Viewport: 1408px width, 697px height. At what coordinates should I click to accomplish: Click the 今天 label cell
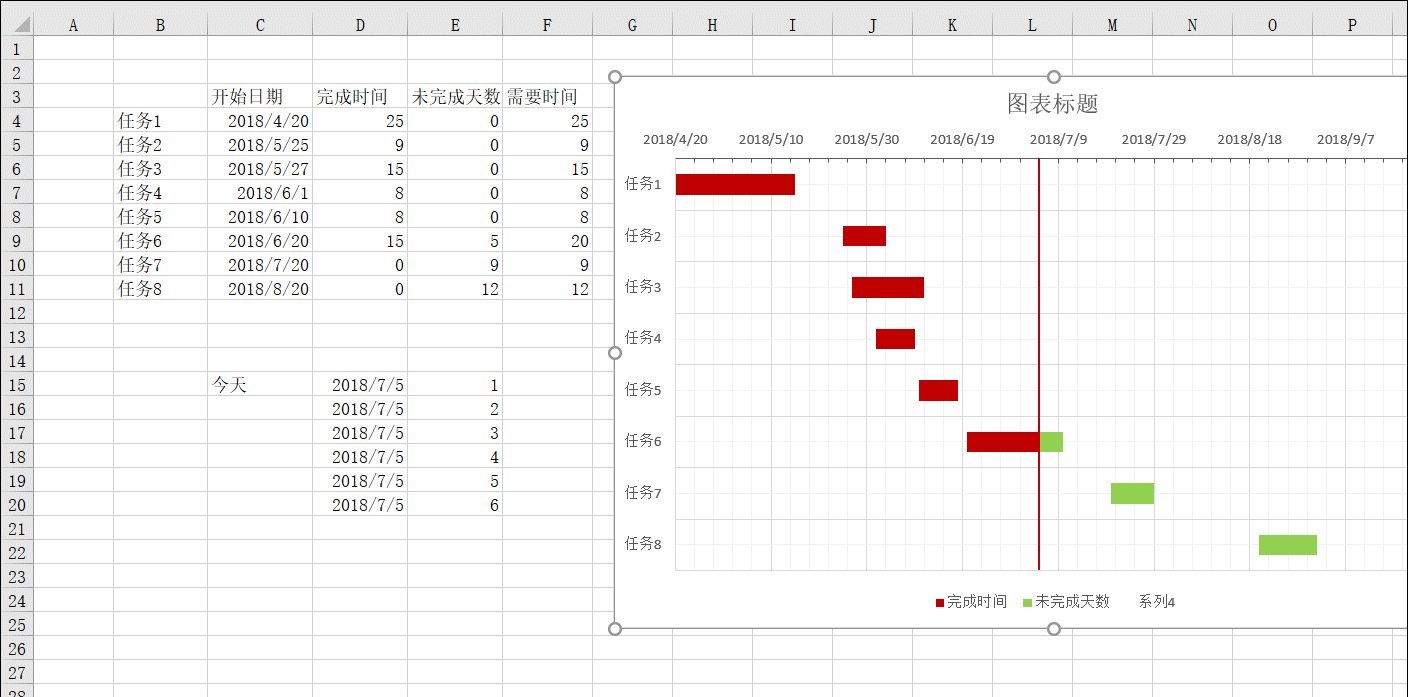point(260,385)
